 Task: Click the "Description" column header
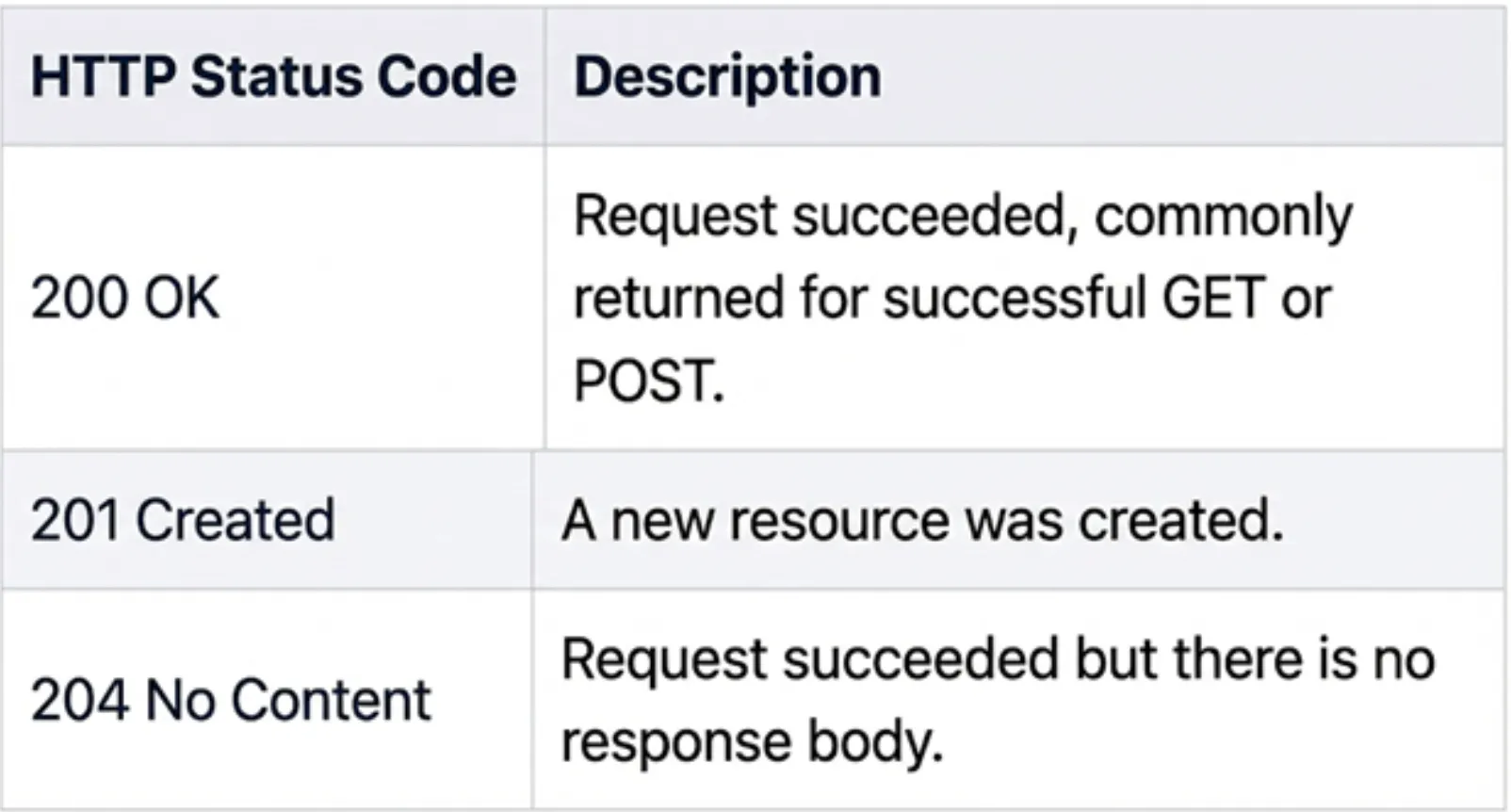tap(727, 76)
